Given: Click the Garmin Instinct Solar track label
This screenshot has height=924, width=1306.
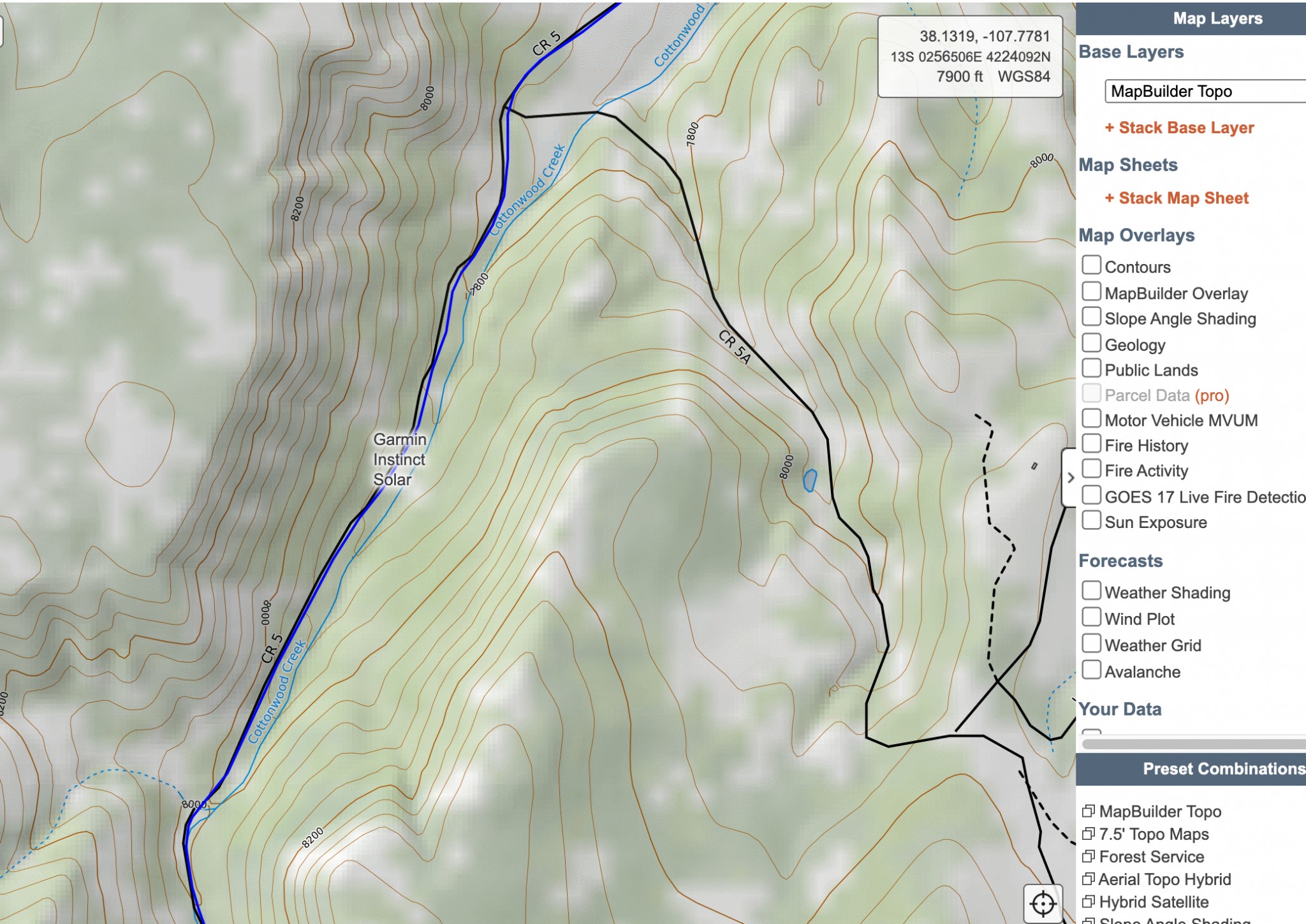Looking at the screenshot, I should click(399, 460).
